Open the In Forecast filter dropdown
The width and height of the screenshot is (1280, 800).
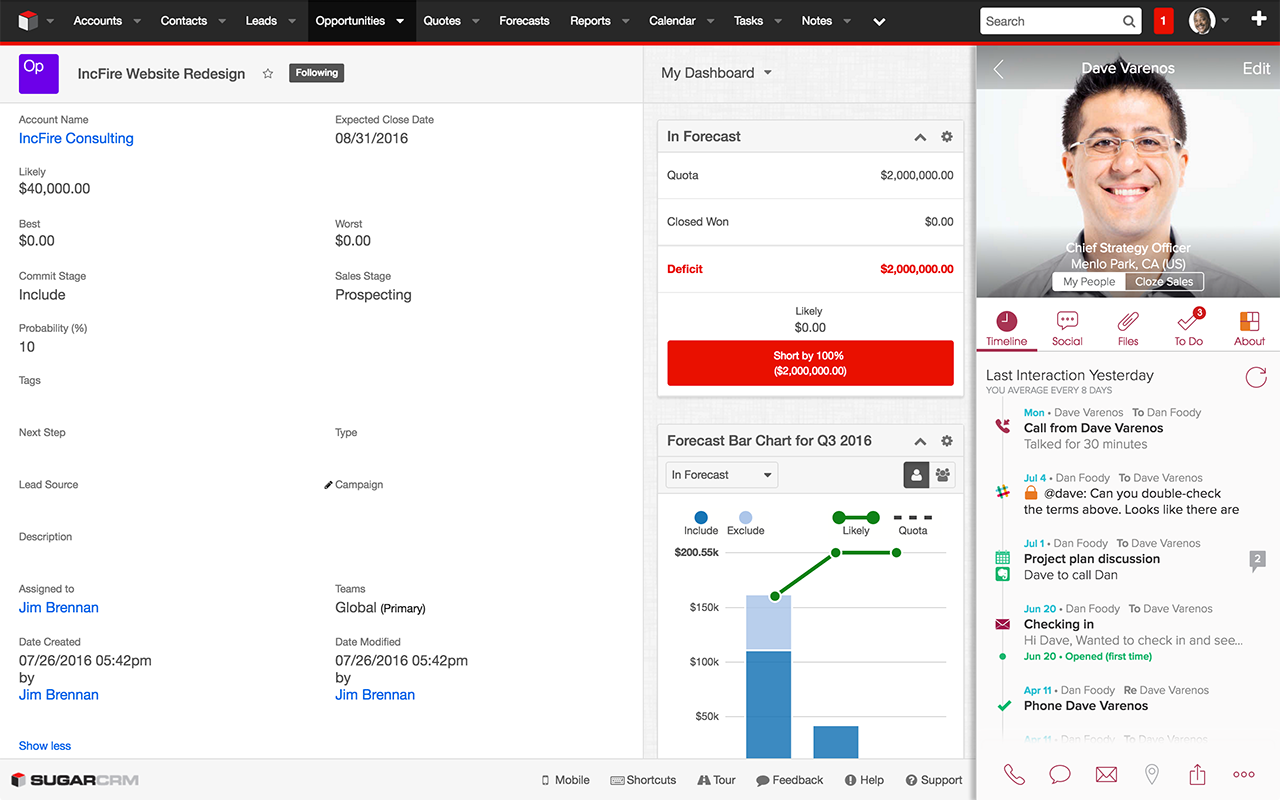click(720, 475)
